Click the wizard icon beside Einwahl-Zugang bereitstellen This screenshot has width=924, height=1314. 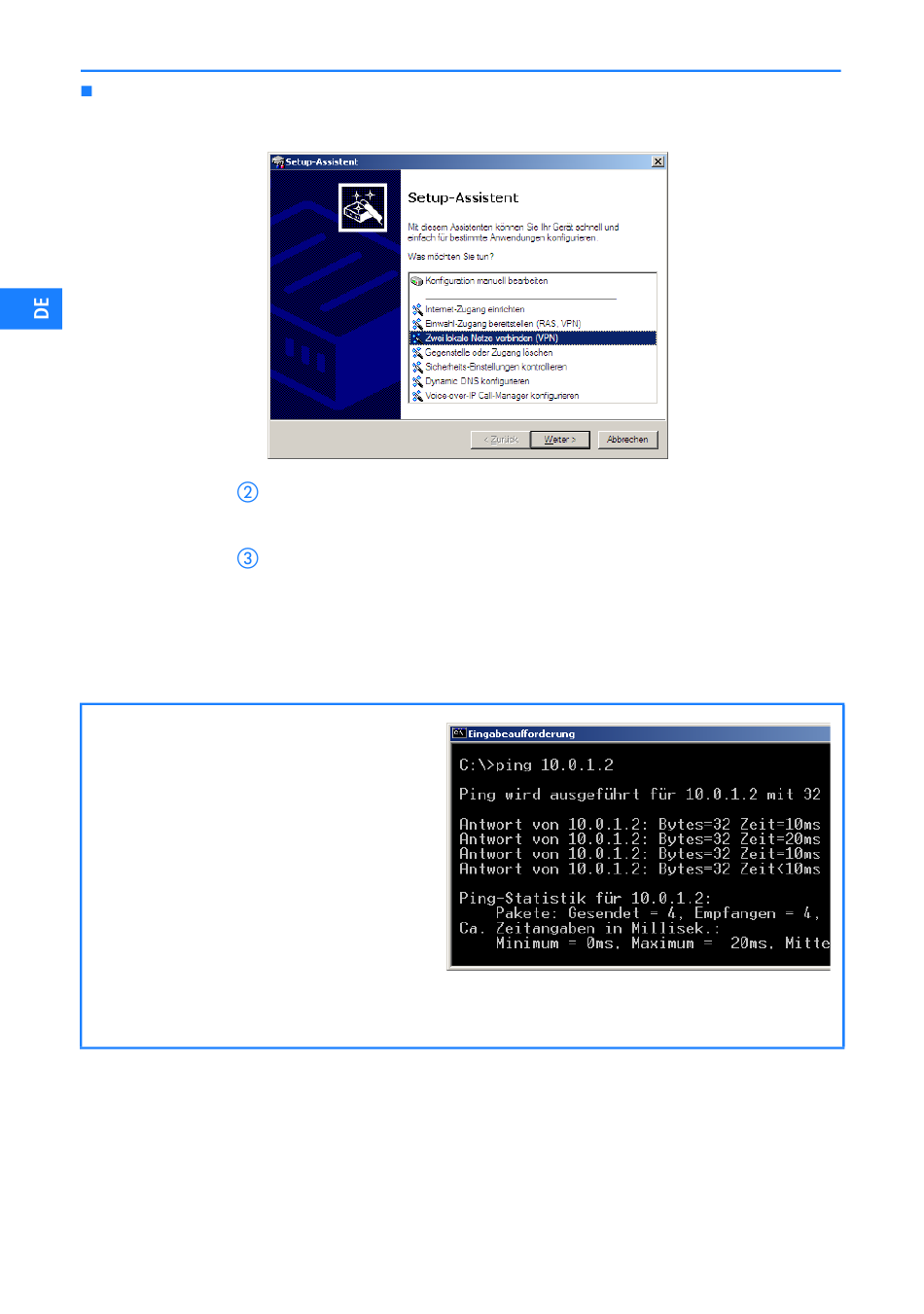(416, 324)
